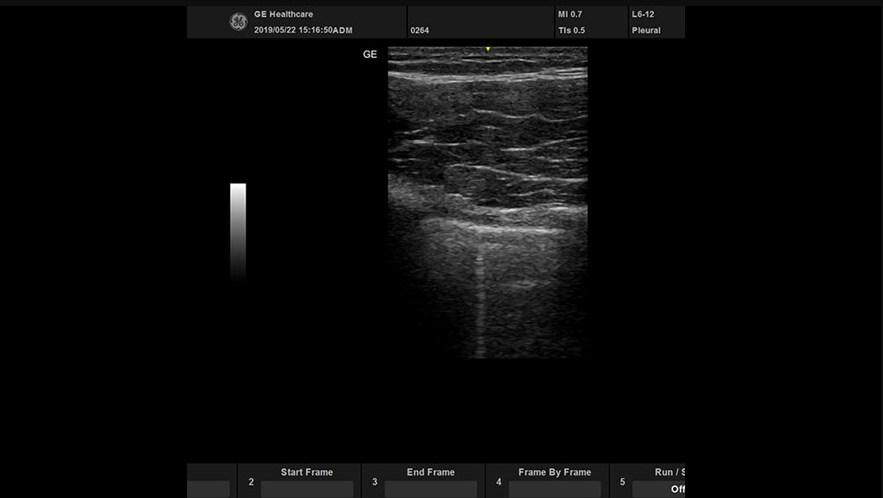
Task: Click the vertical B-line artifact in the scan
Action: pyautogui.click(x=478, y=300)
